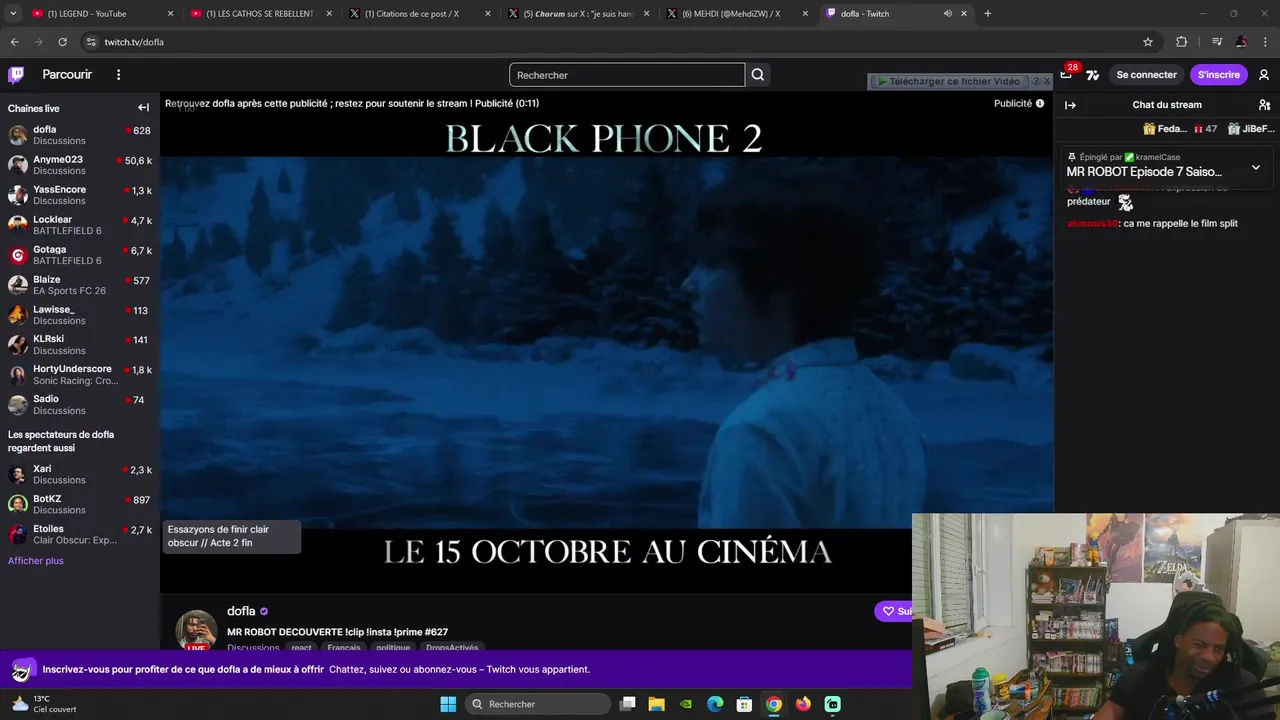Close the Télécharger ce fichier Vidéo bar
This screenshot has width=1280, height=720.
[1046, 81]
